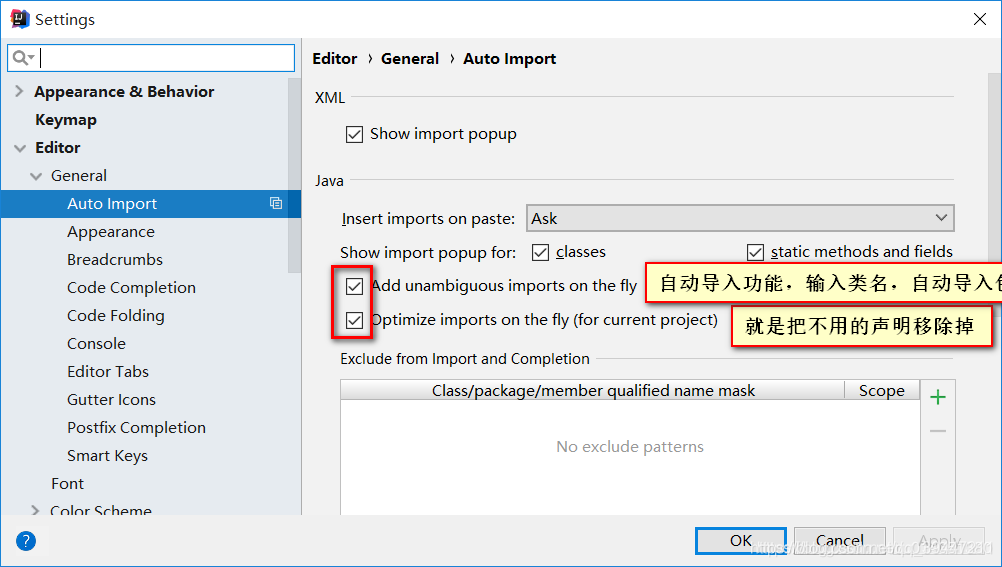The height and width of the screenshot is (567, 1002).
Task: Click the IntelliJ logo in title bar
Action: (20, 19)
